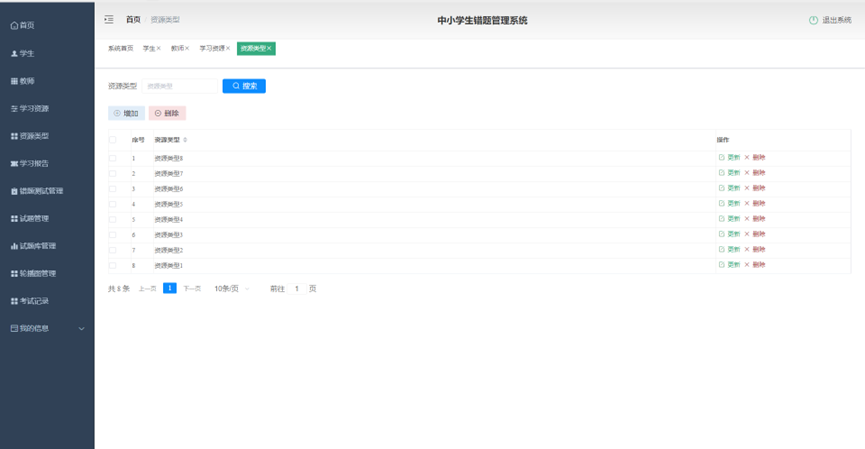Delete row 资源类型4 with its × 删除

click(x=755, y=219)
